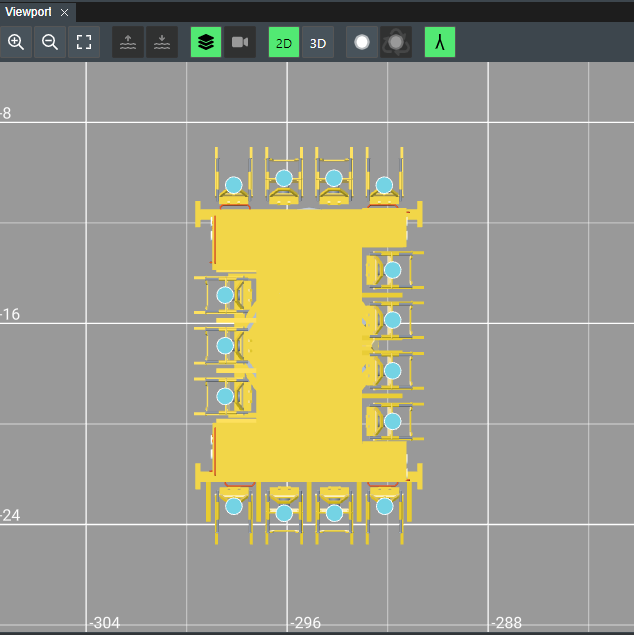The width and height of the screenshot is (634, 635).
Task: Click the grid label -304
Action: pos(104,622)
